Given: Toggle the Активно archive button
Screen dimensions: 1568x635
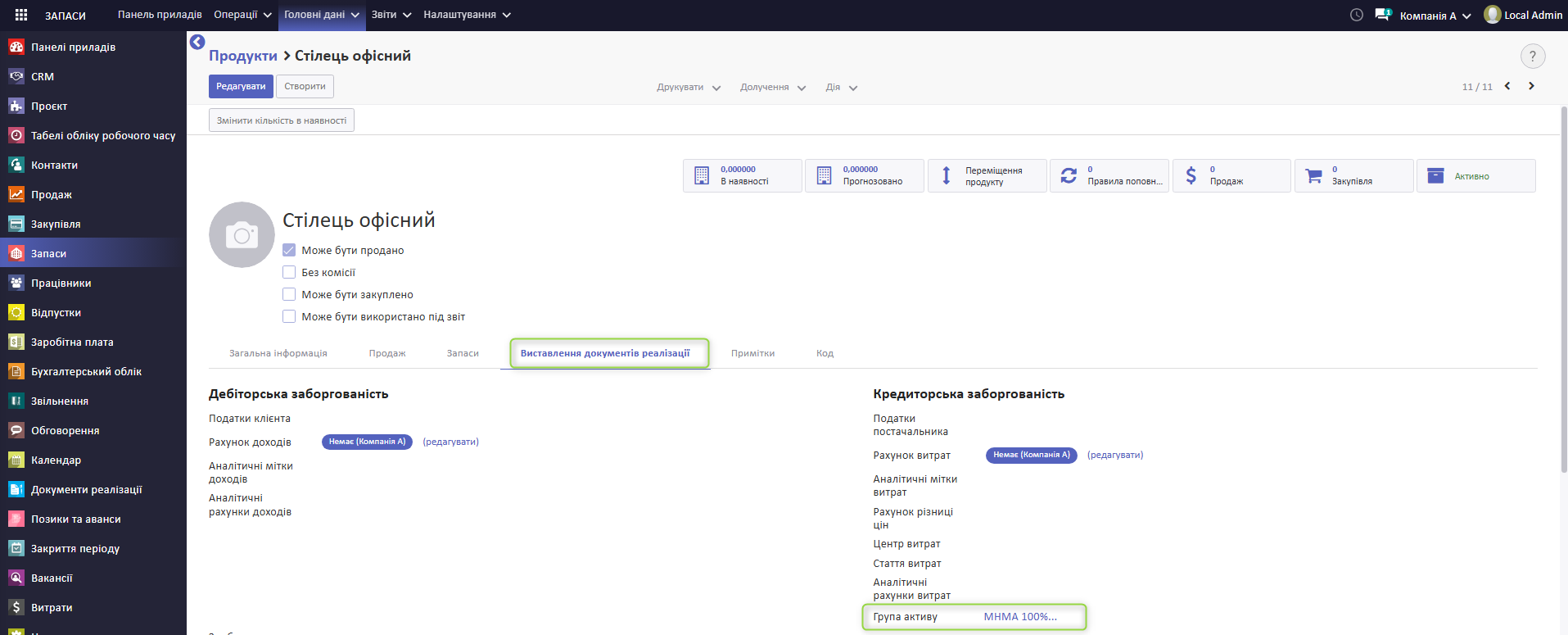Looking at the screenshot, I should [x=1476, y=175].
